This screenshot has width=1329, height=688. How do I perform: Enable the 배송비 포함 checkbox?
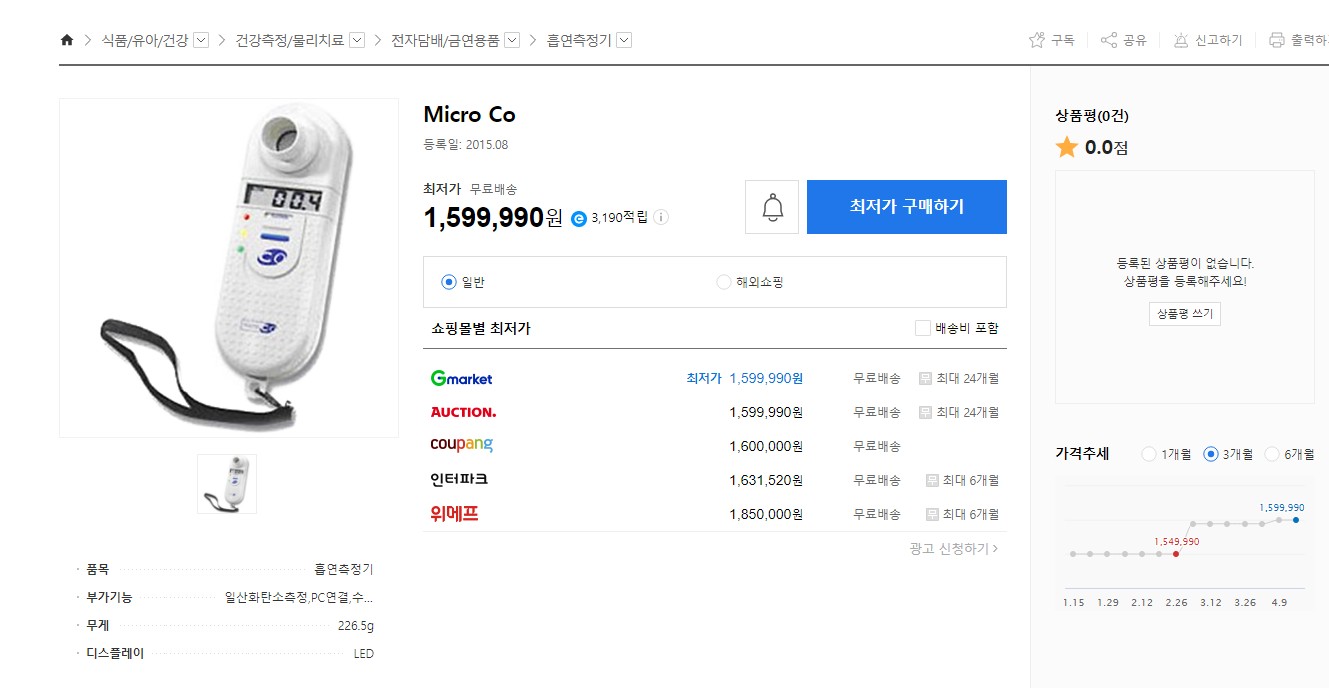pos(923,327)
